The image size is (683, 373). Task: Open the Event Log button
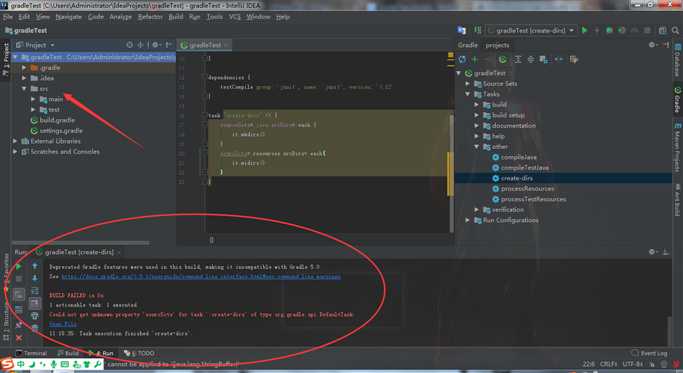click(x=649, y=353)
